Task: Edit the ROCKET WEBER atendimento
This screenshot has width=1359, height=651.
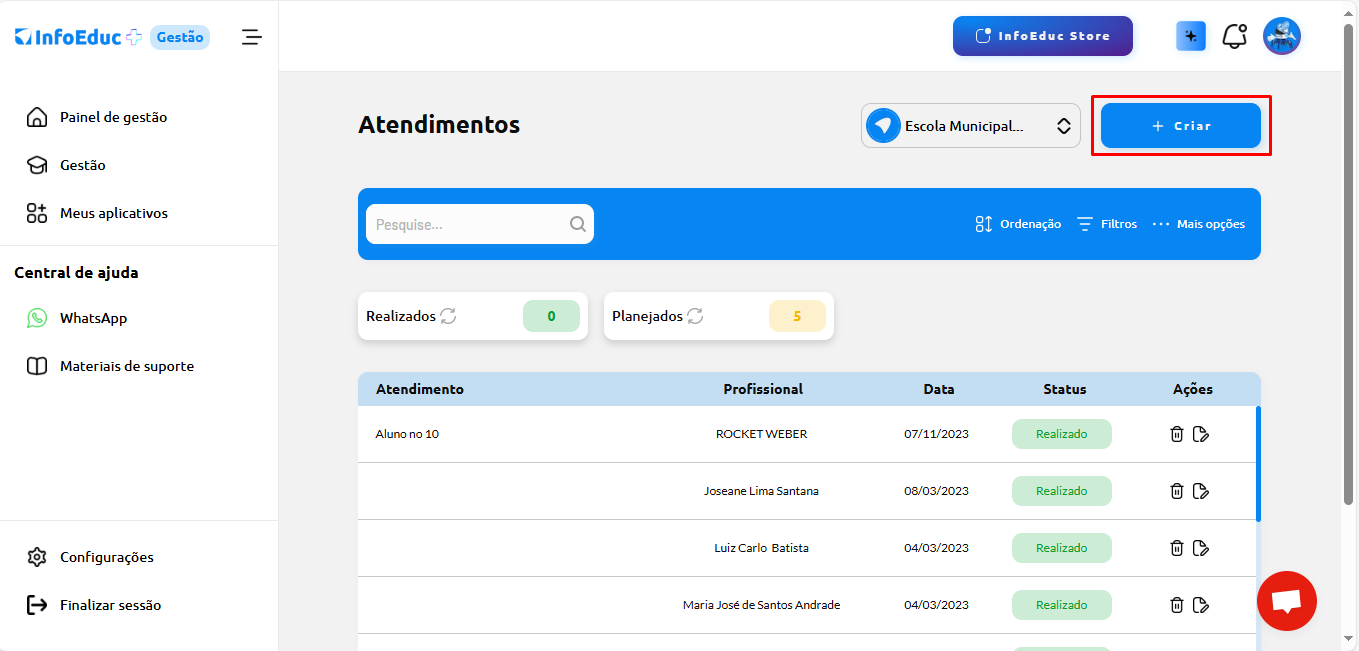Action: [x=1201, y=434]
